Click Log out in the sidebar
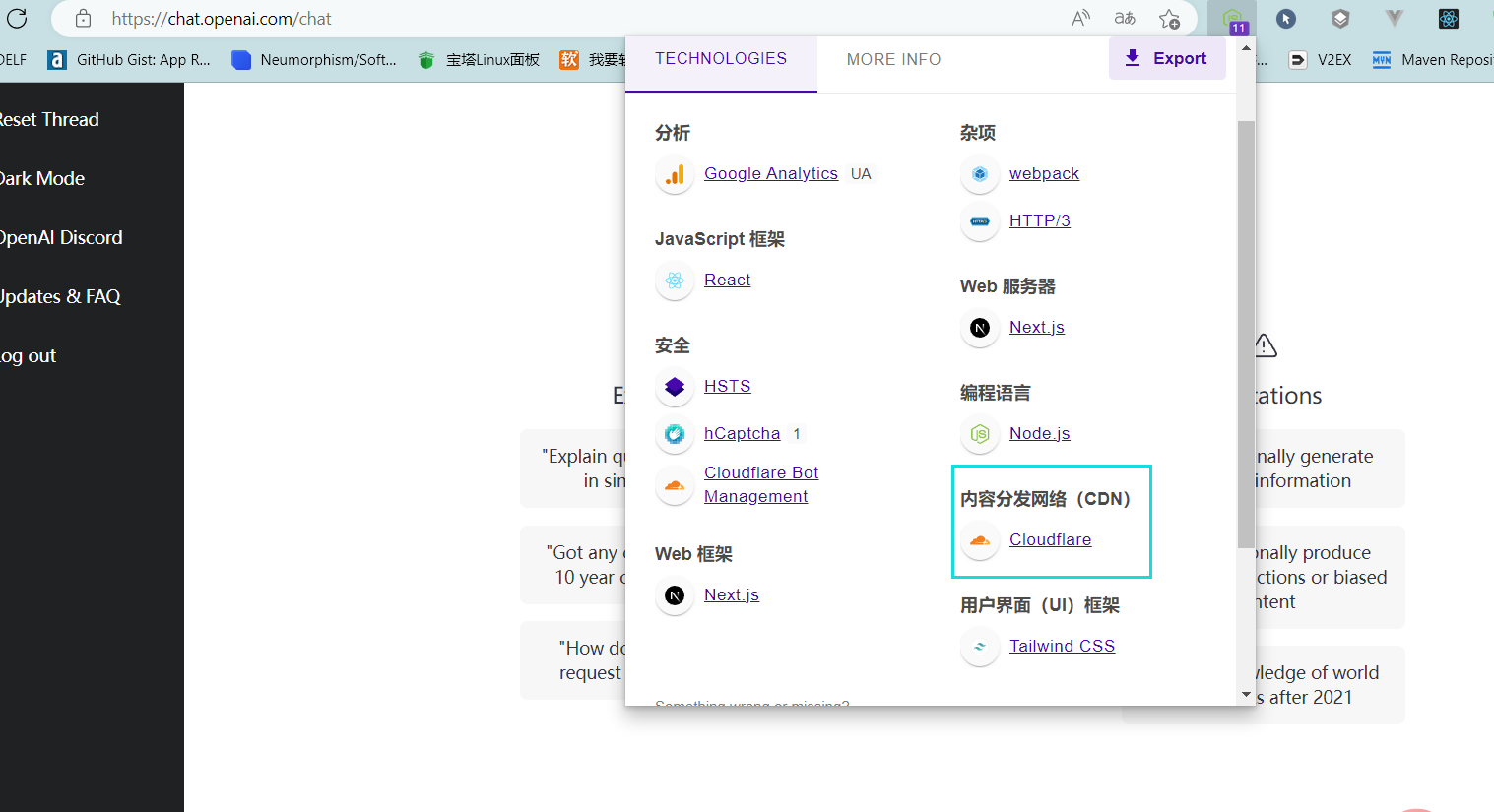The height and width of the screenshot is (812, 1494). click(x=29, y=355)
